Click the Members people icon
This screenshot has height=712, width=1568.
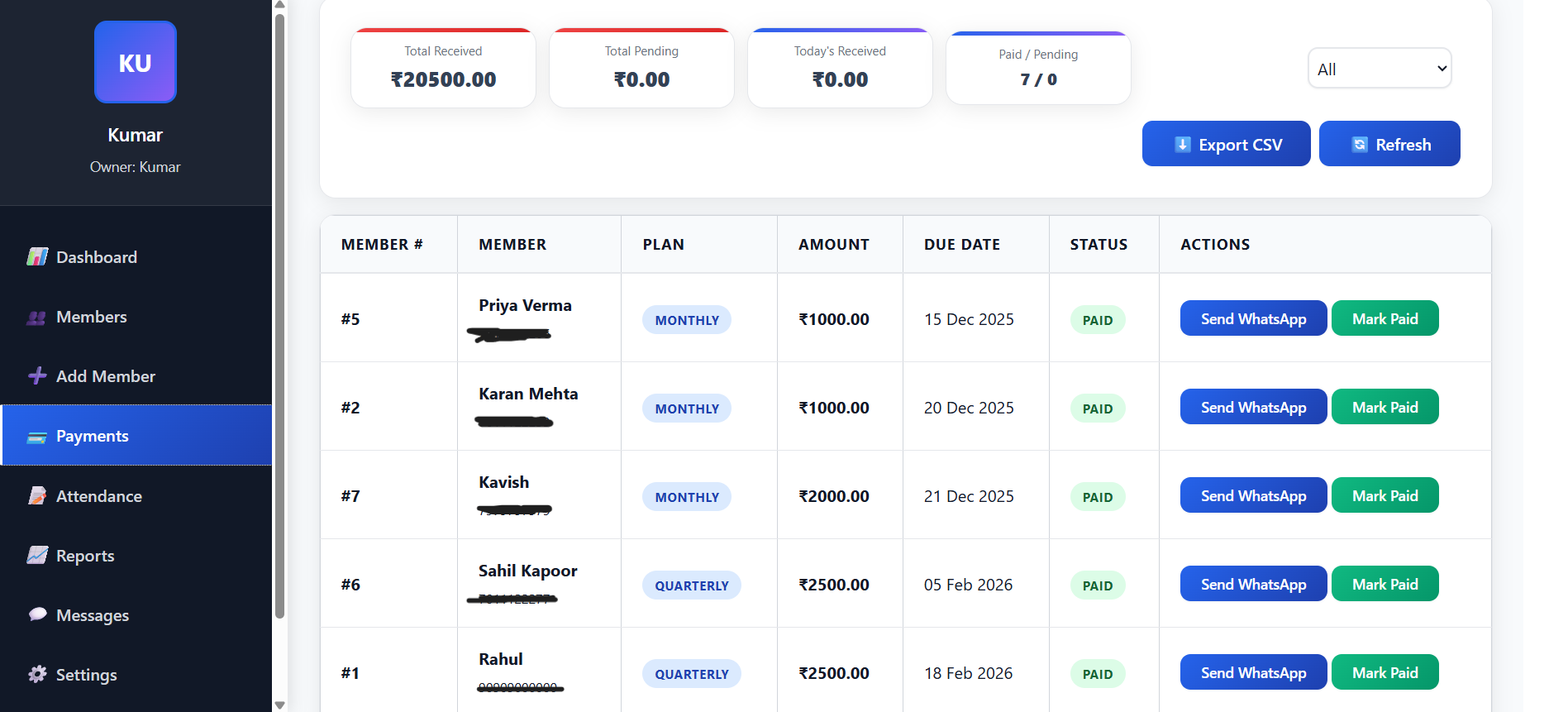point(37,318)
